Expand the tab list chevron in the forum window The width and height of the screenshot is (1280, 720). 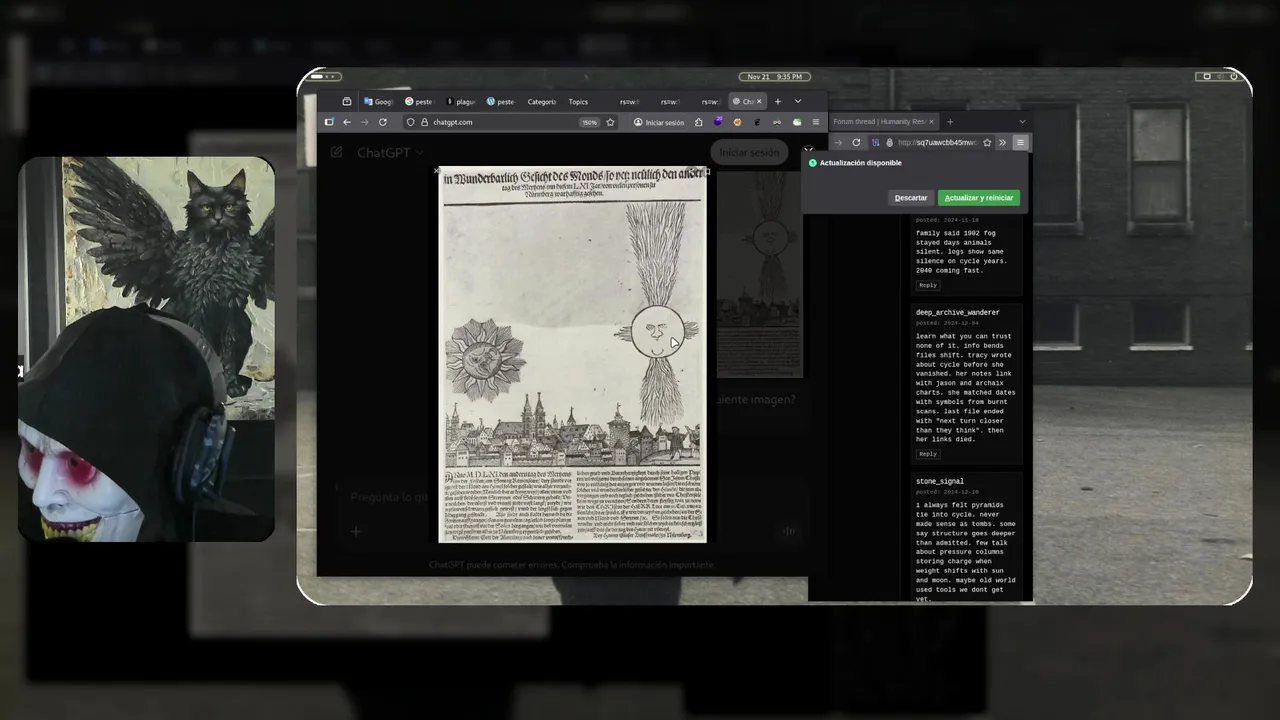(1022, 121)
